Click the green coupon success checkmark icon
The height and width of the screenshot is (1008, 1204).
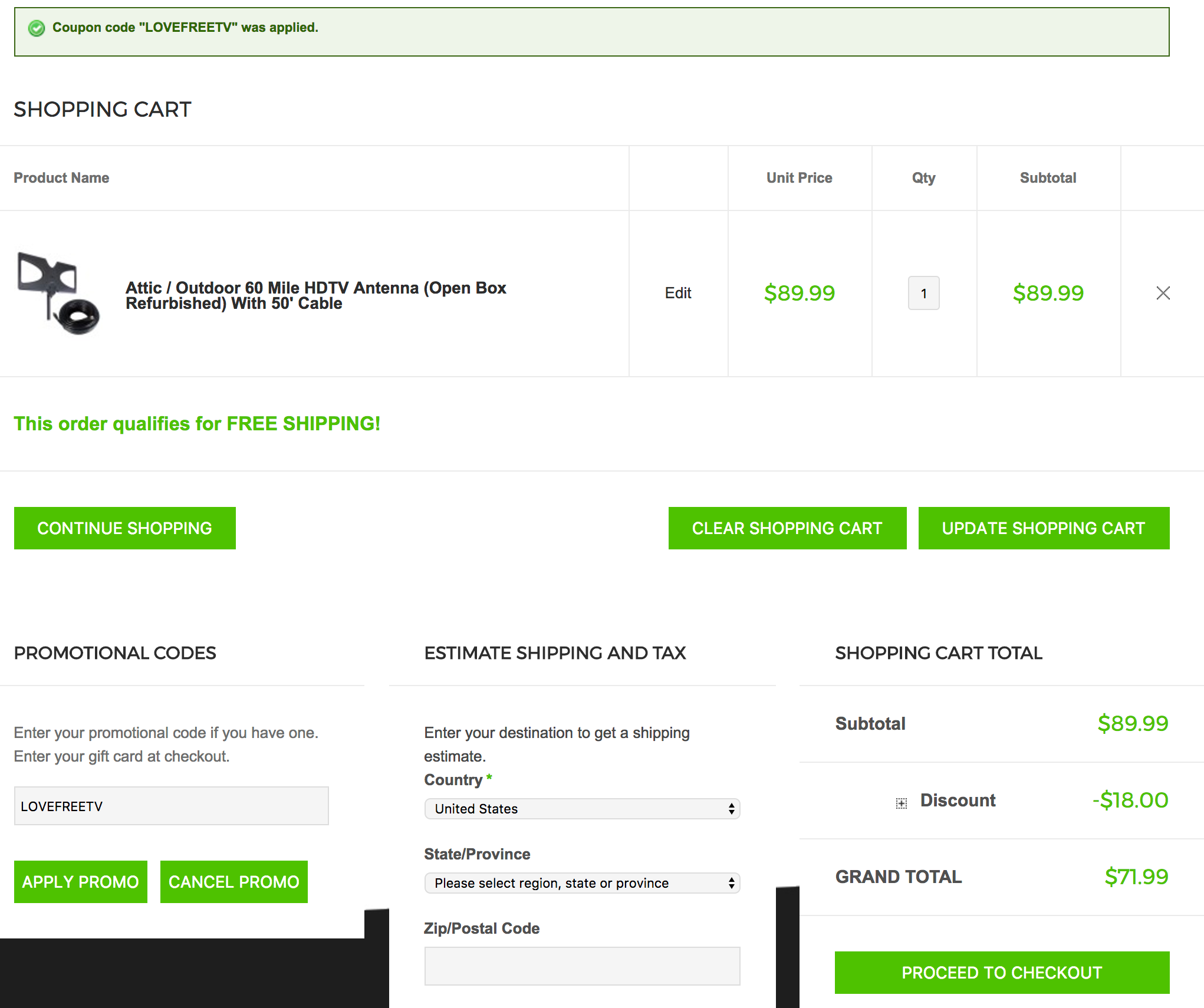coord(37,28)
